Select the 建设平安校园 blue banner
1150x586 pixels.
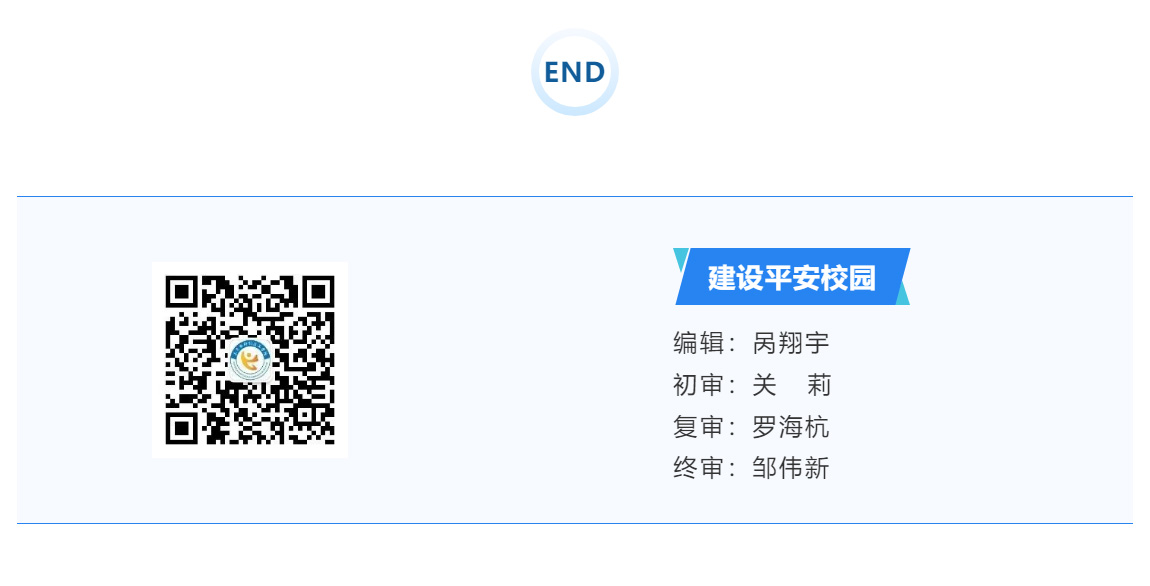[x=792, y=276]
